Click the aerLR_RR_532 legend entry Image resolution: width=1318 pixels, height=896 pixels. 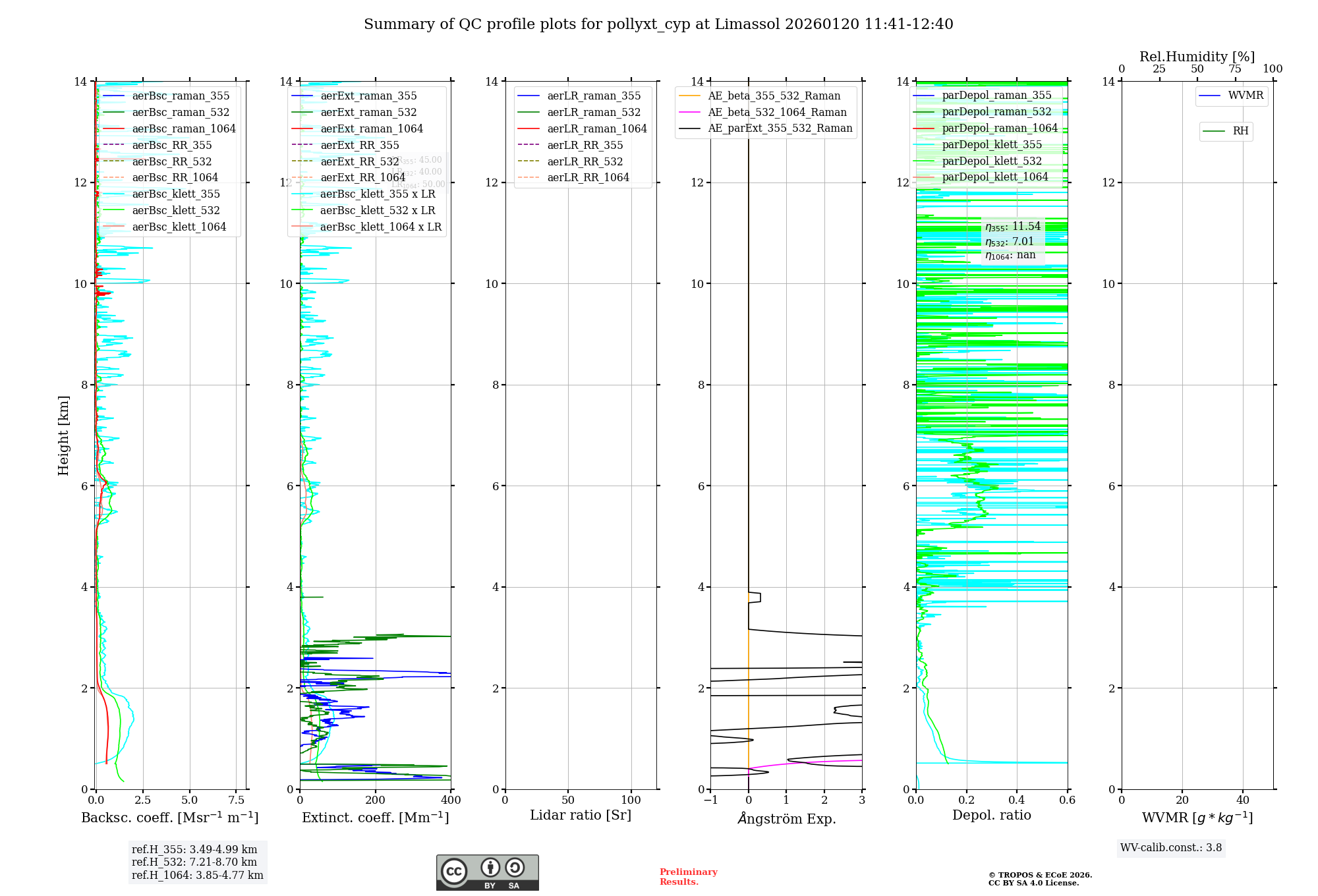pos(585,161)
